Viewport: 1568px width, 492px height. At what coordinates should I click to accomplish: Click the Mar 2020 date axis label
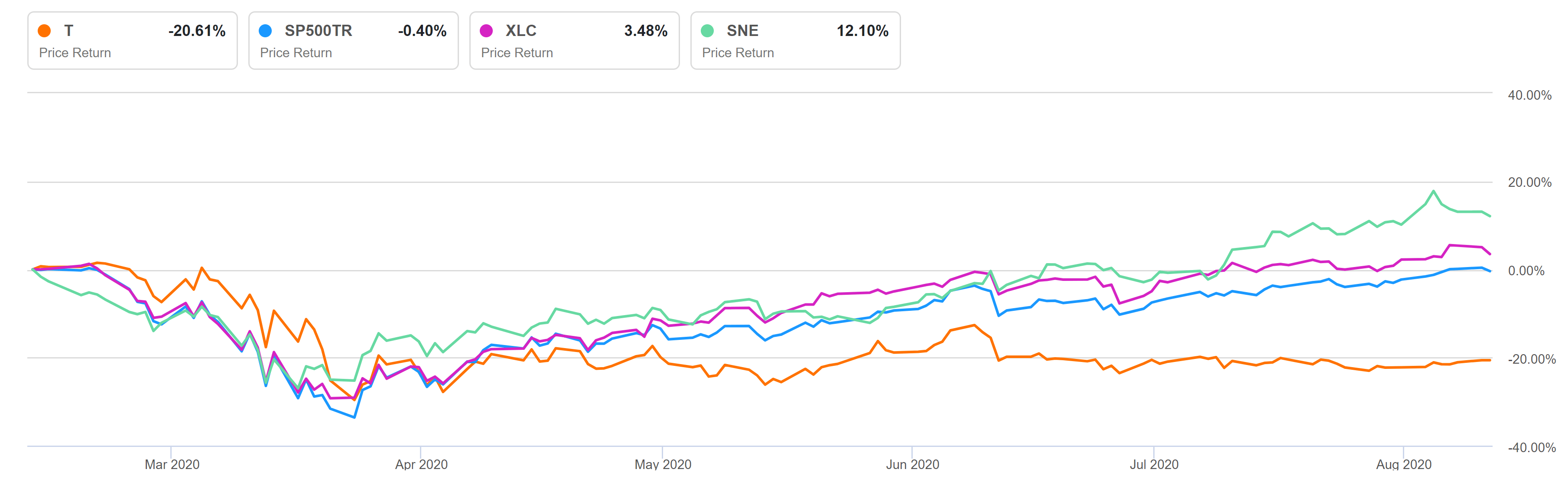(x=172, y=465)
